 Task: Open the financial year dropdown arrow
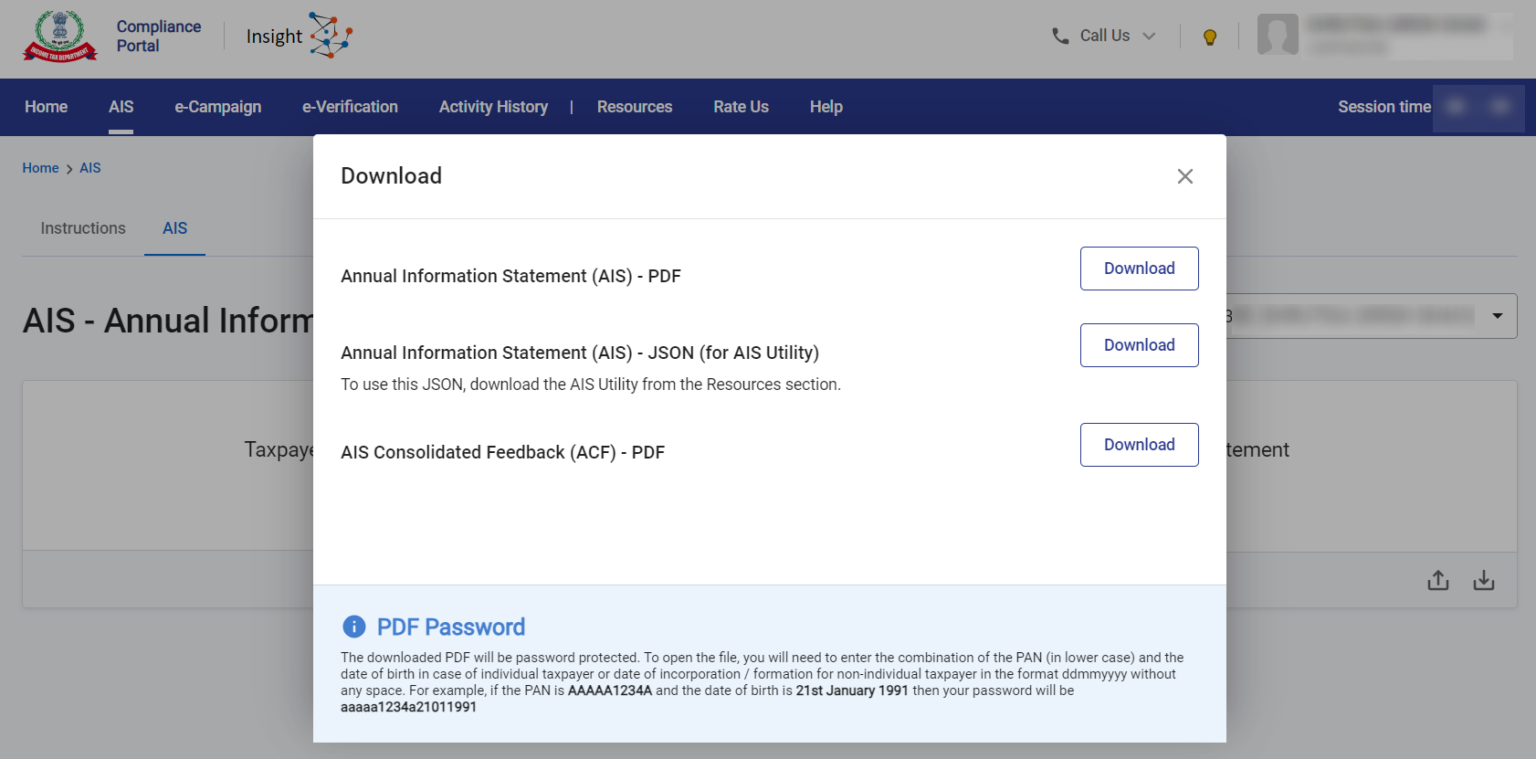point(1497,316)
